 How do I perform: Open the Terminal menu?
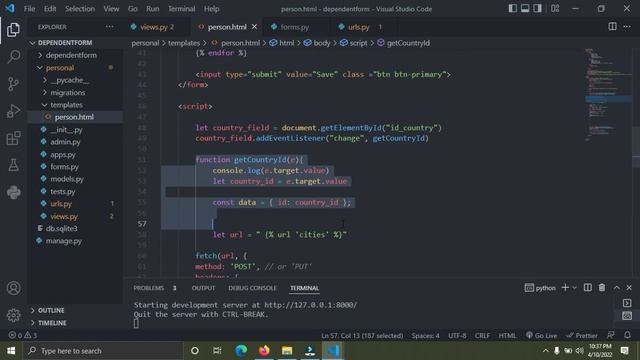click(x=181, y=9)
